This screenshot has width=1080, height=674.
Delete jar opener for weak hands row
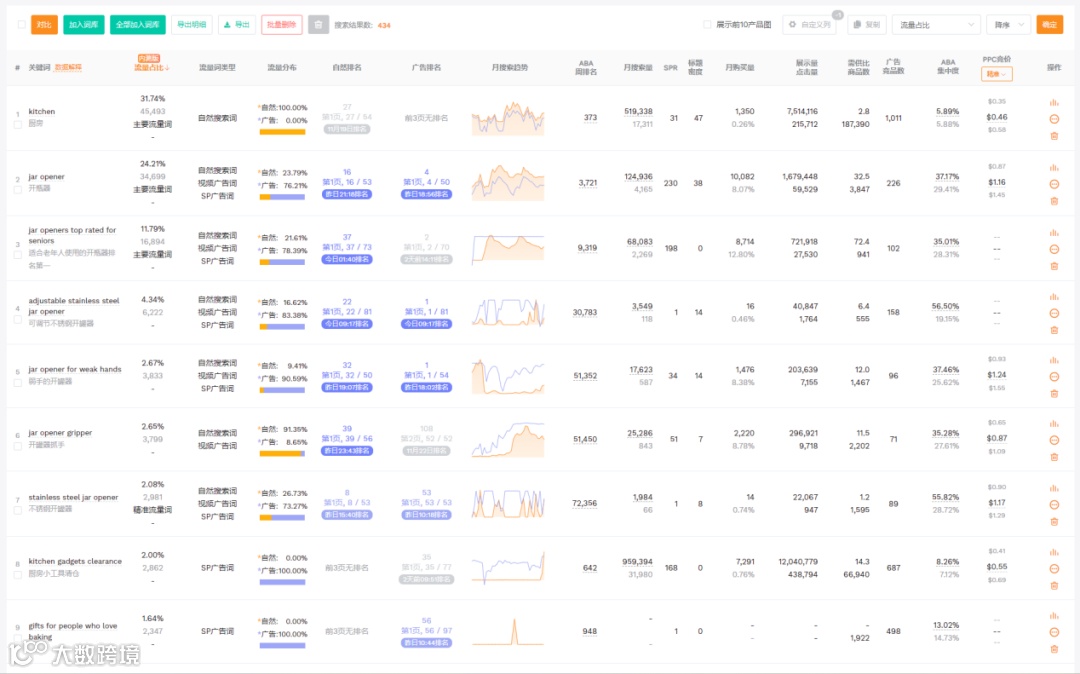(x=1054, y=393)
